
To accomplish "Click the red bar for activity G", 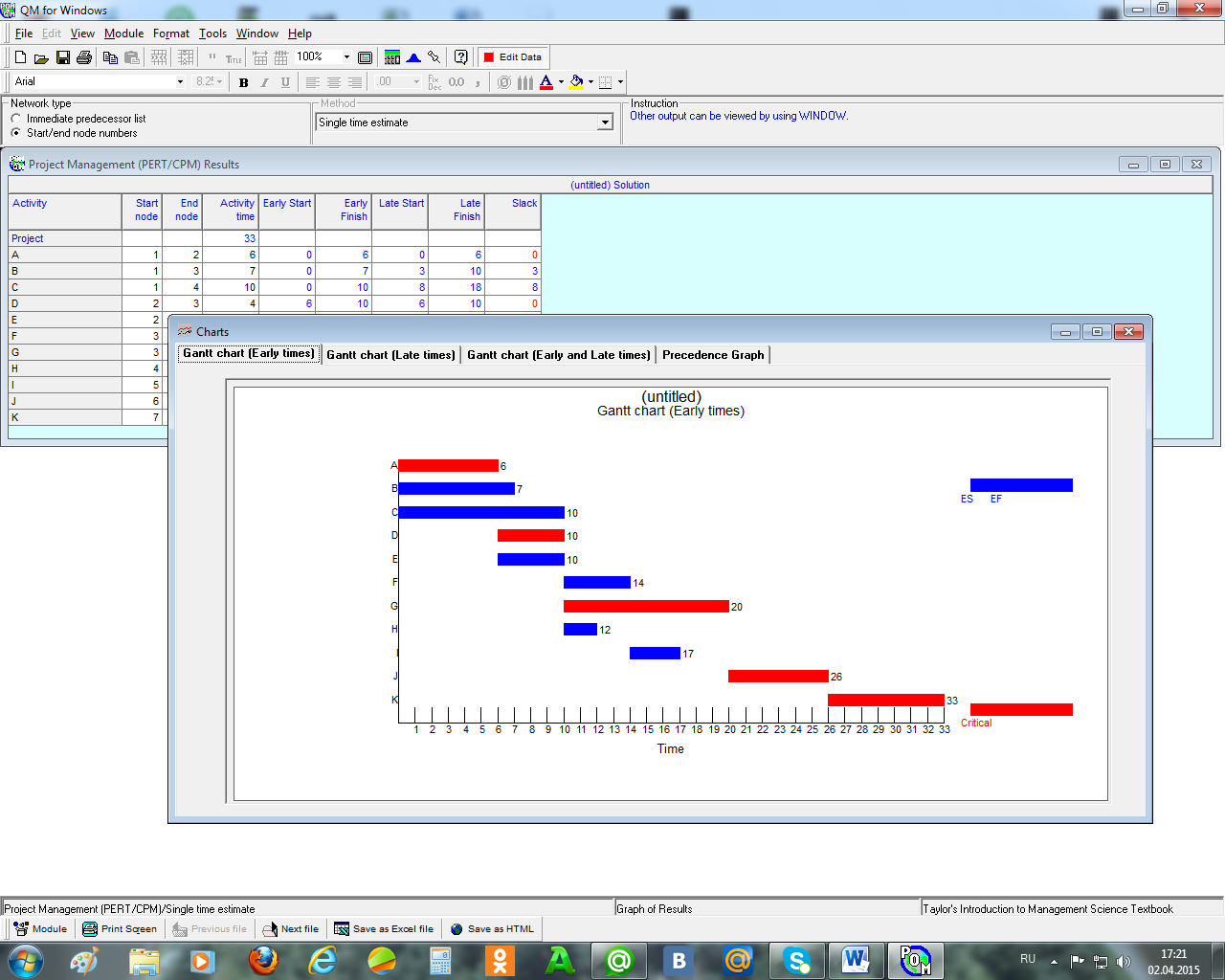I will pyautogui.click(x=646, y=606).
